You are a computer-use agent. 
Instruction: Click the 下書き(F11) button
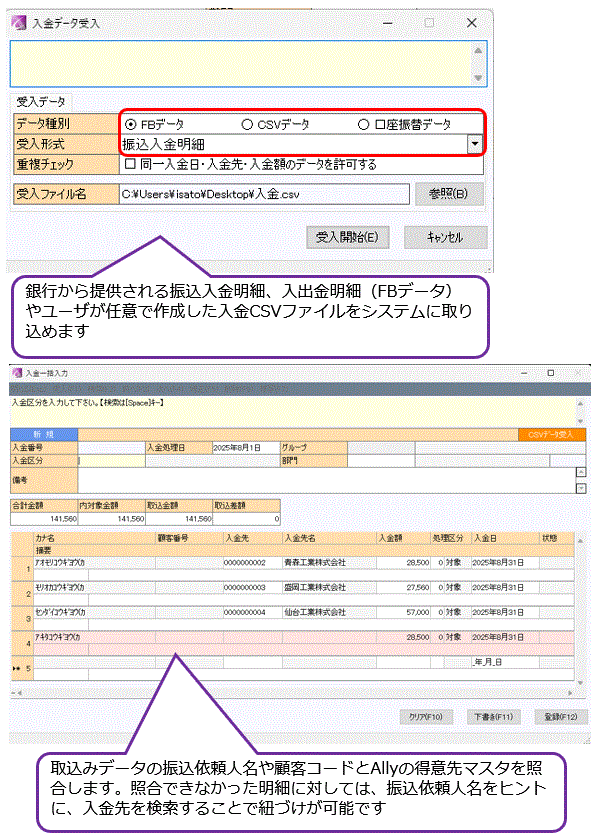[x=493, y=717]
